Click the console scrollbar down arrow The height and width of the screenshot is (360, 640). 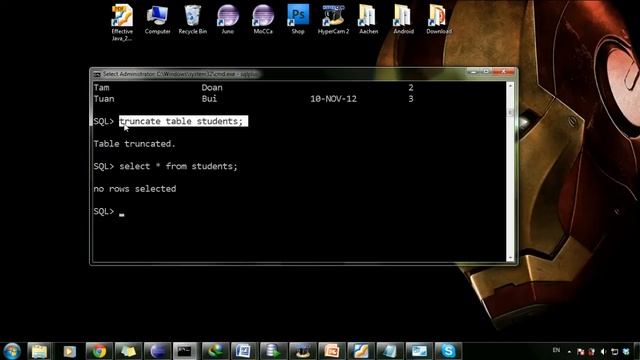click(510, 258)
